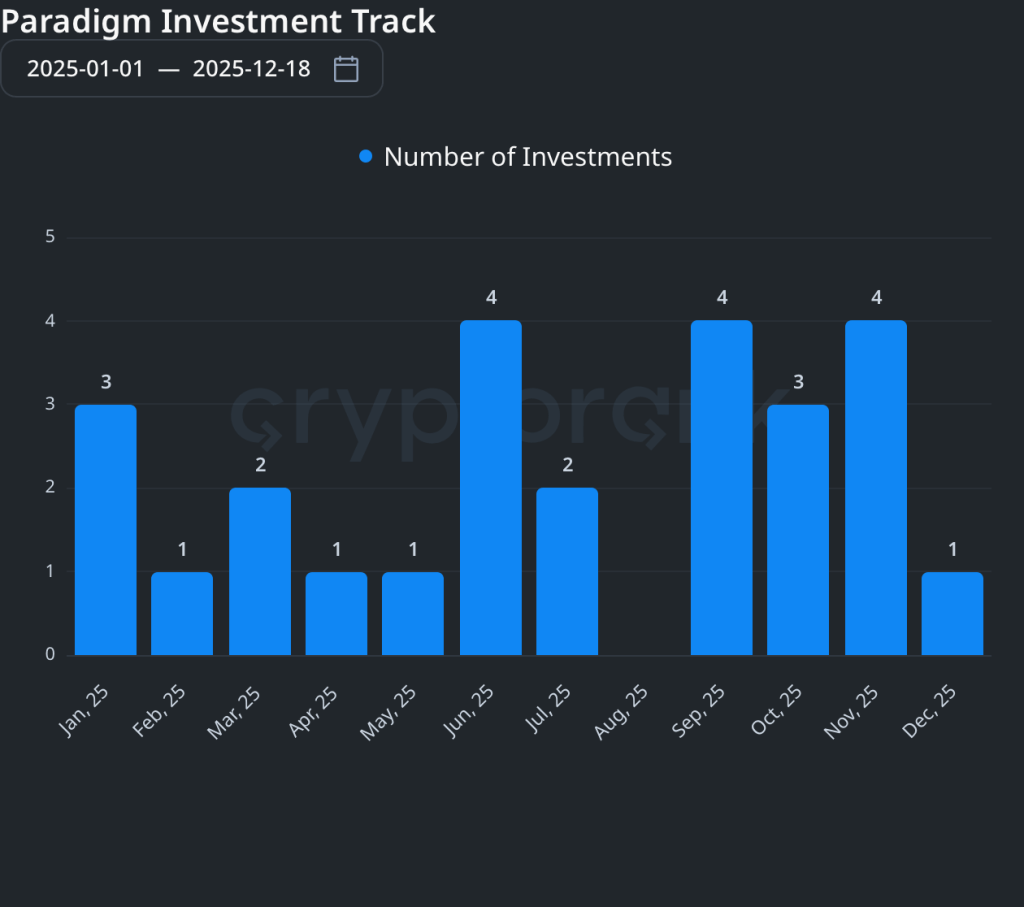Select the January bar in the chart

tap(105, 530)
